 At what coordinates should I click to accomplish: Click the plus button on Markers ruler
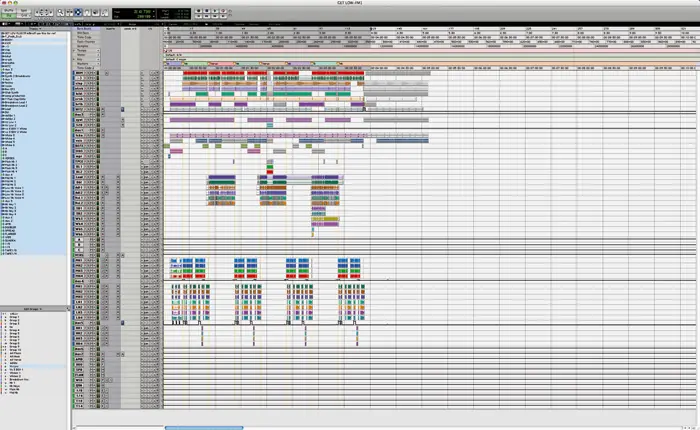[x=98, y=63]
